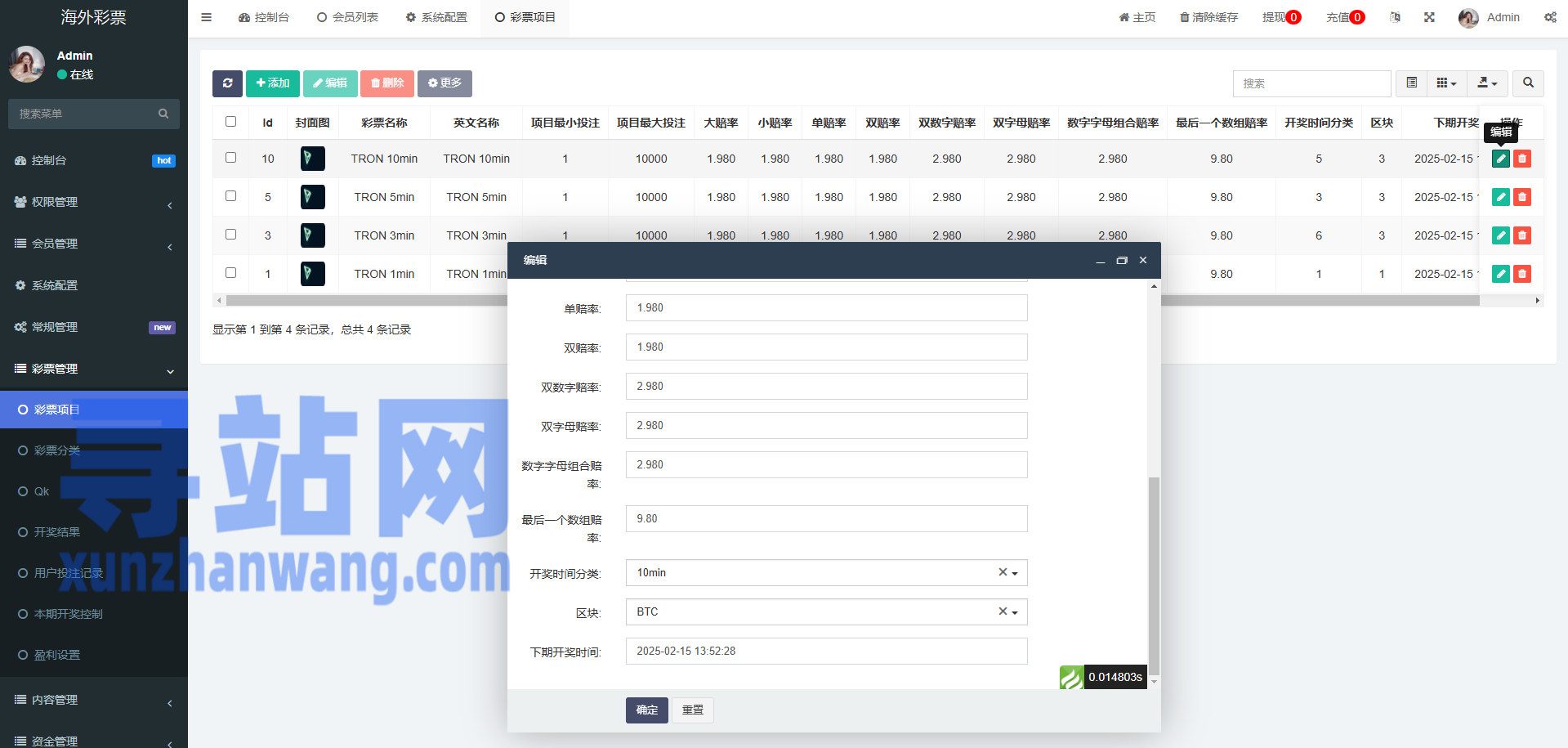Edit the TRON 10min row

tap(1501, 159)
